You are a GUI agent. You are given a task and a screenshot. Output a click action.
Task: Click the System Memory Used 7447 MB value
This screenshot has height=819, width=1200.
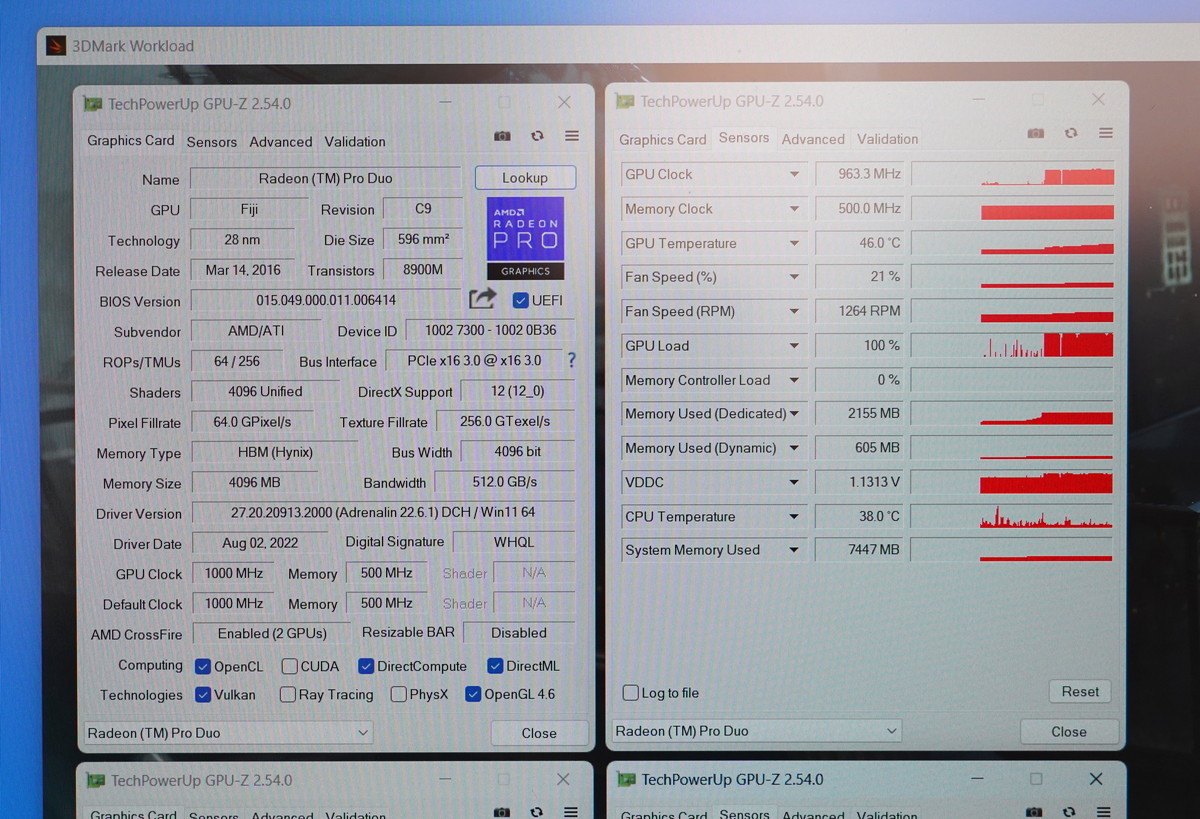click(x=860, y=550)
